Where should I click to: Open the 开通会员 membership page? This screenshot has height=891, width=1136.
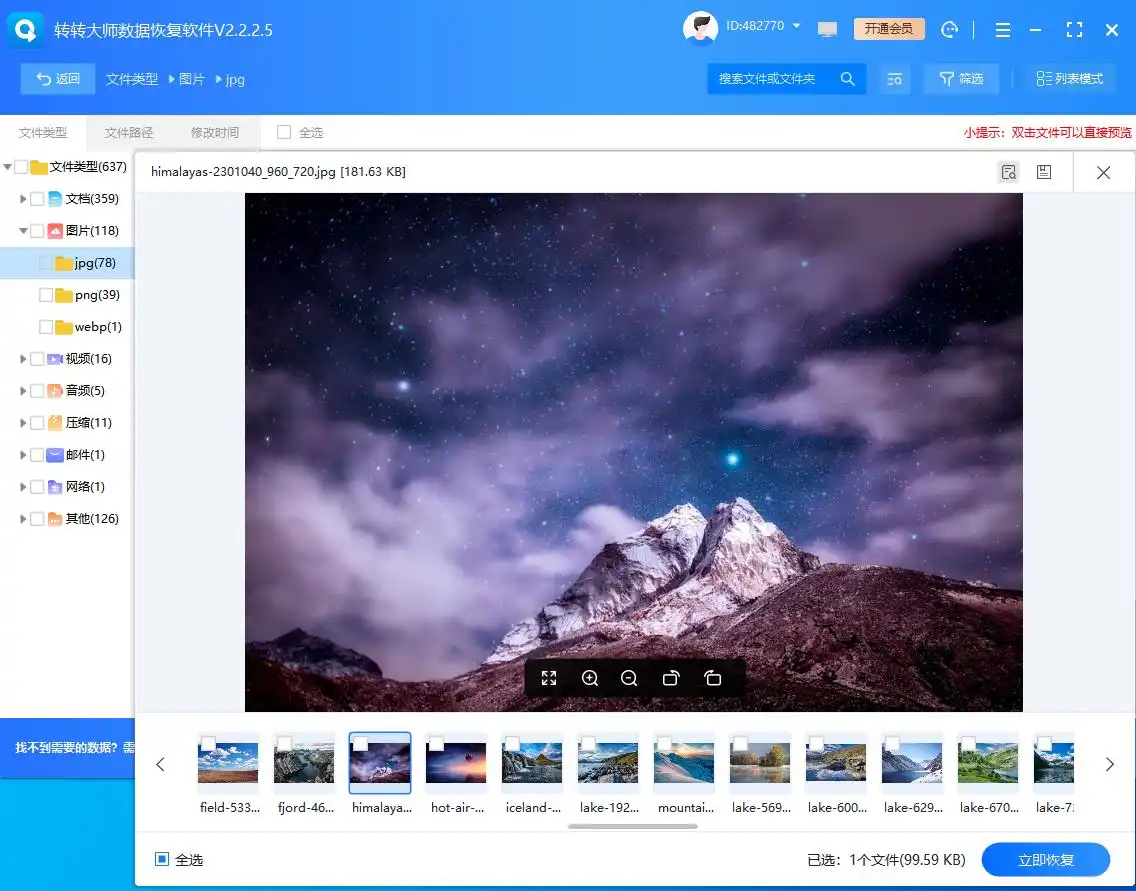pyautogui.click(x=888, y=29)
